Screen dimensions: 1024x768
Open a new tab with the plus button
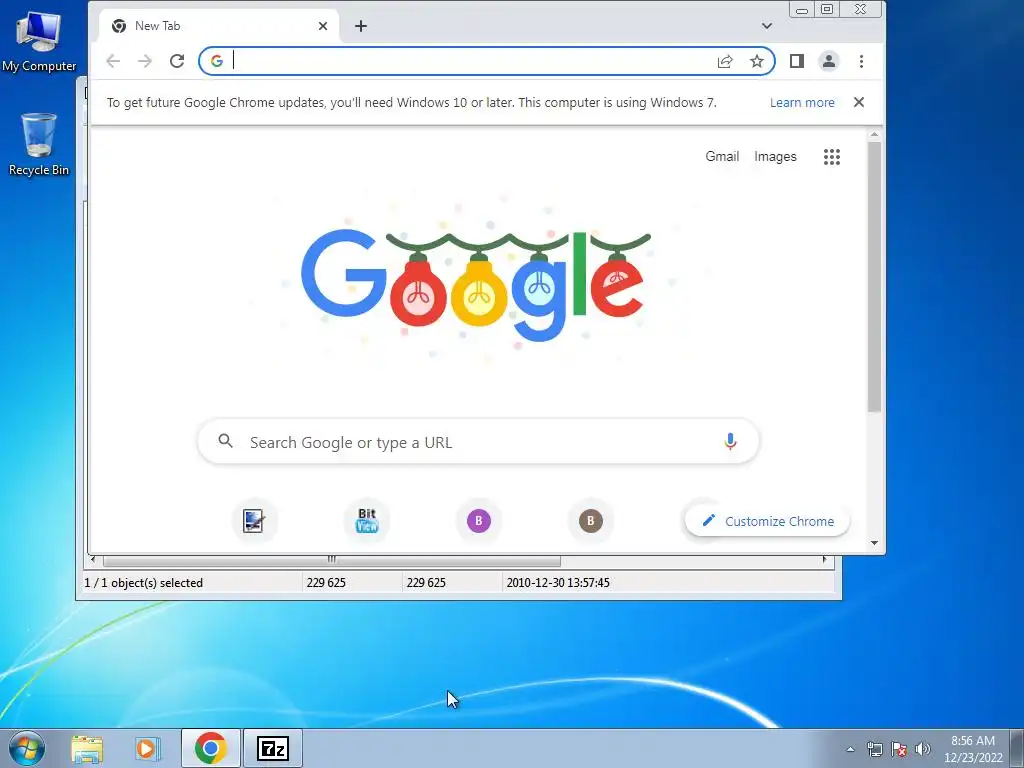pyautogui.click(x=360, y=26)
